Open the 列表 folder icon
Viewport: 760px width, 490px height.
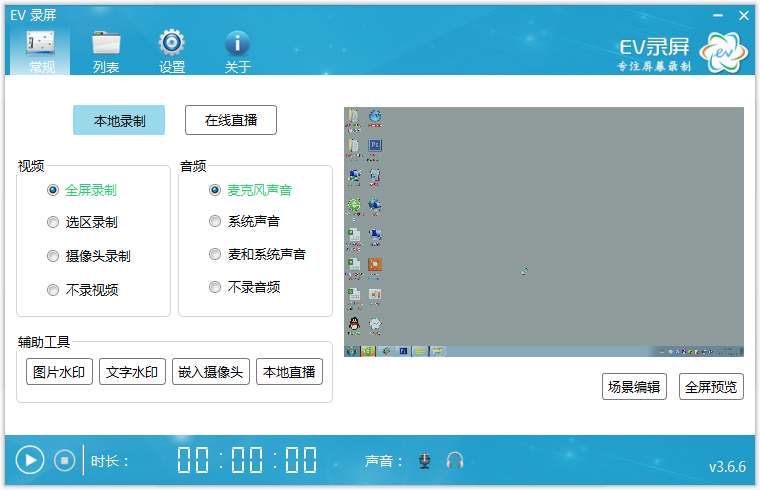click(x=106, y=44)
